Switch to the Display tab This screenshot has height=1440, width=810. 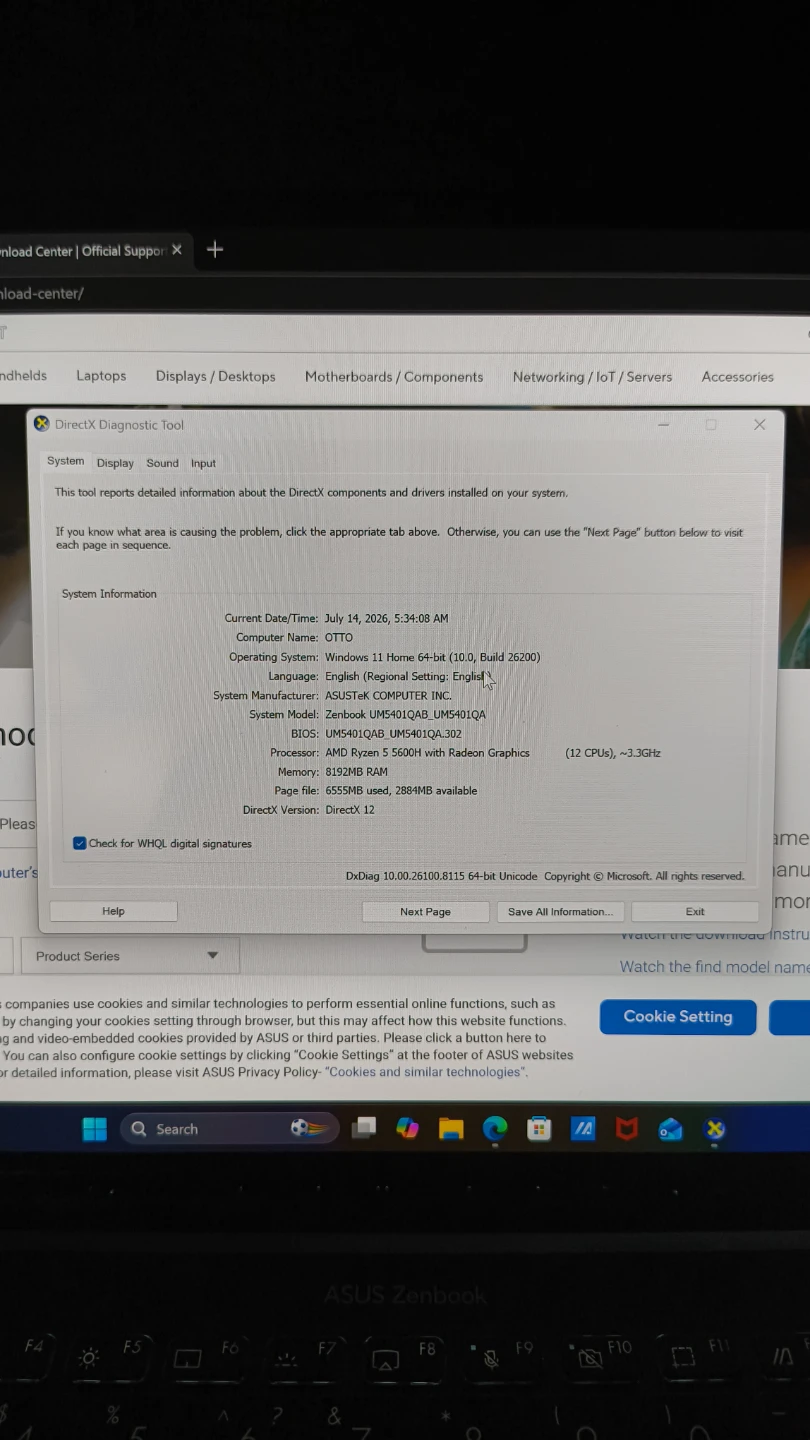[x=115, y=463]
